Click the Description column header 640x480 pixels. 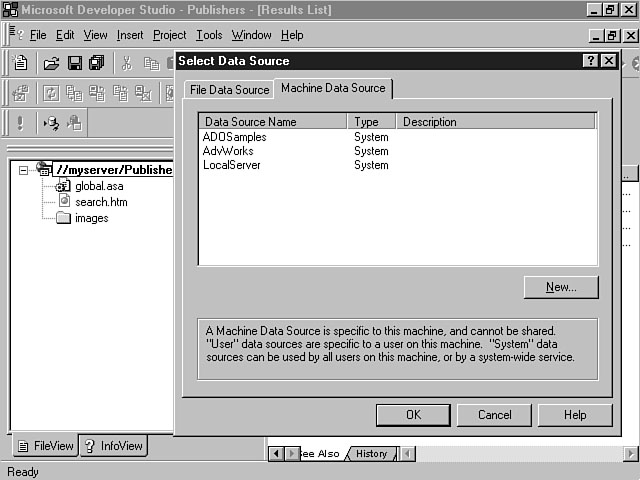[x=496, y=122]
